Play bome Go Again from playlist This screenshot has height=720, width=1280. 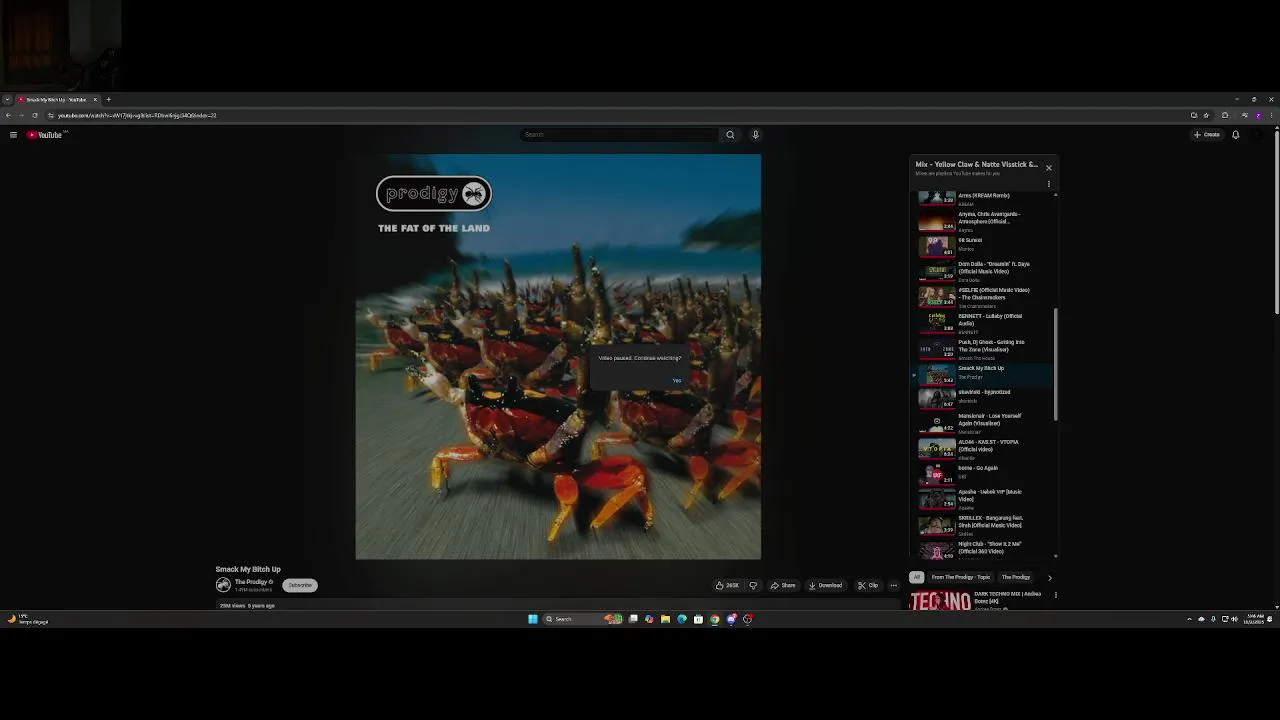[x=985, y=474]
